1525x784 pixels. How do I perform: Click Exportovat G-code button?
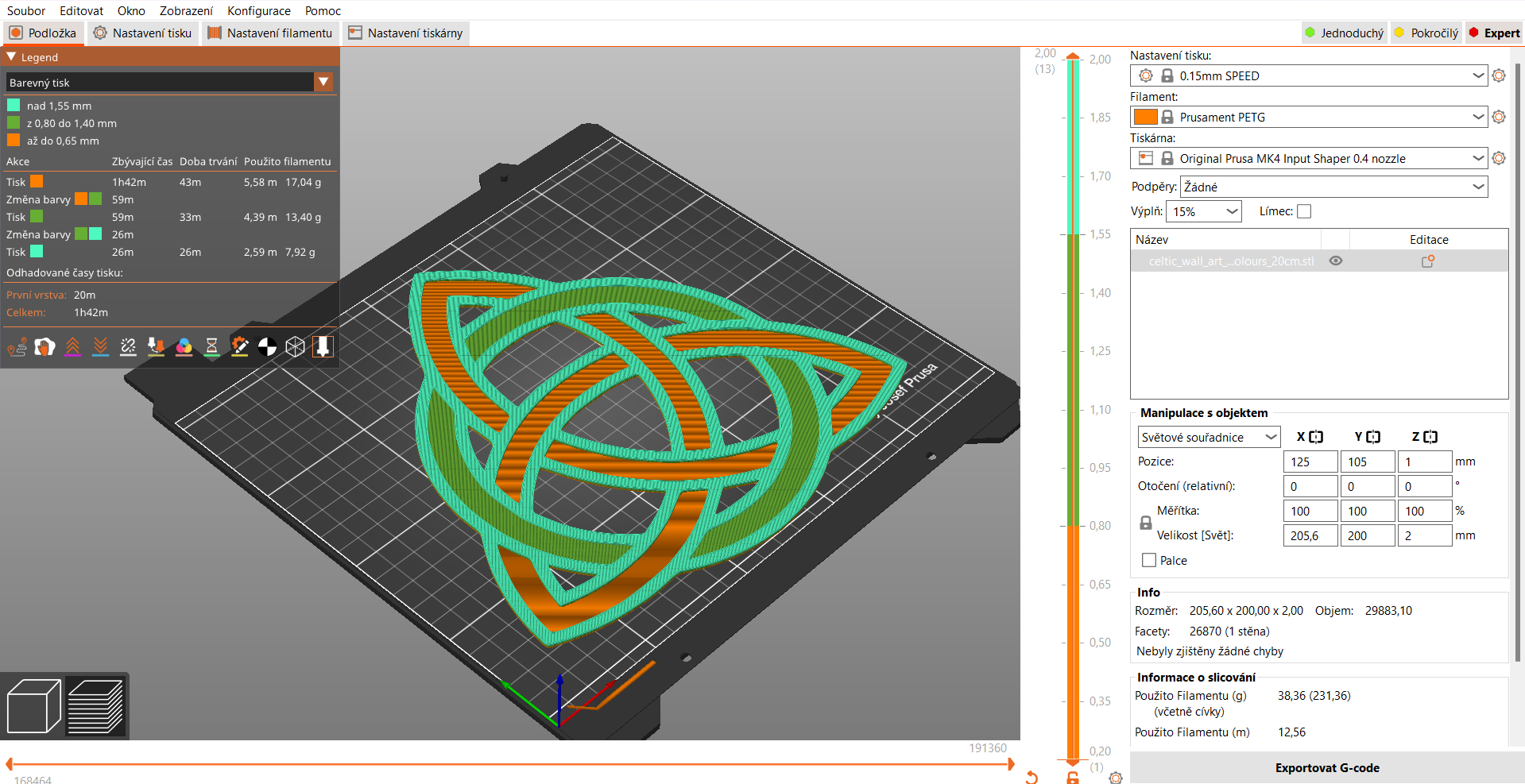tap(1327, 767)
